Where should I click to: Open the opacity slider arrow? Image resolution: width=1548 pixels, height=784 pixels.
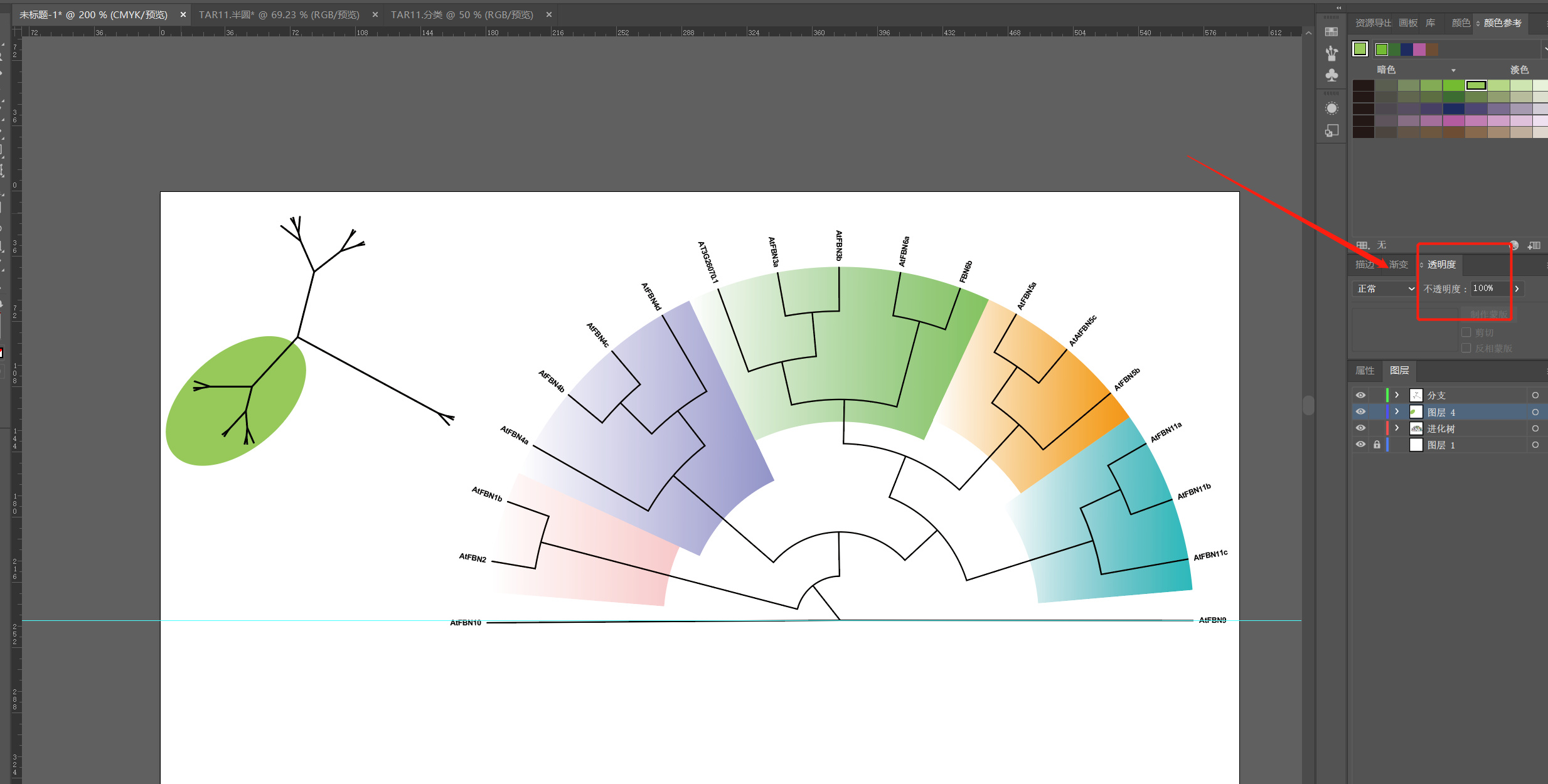click(1517, 289)
